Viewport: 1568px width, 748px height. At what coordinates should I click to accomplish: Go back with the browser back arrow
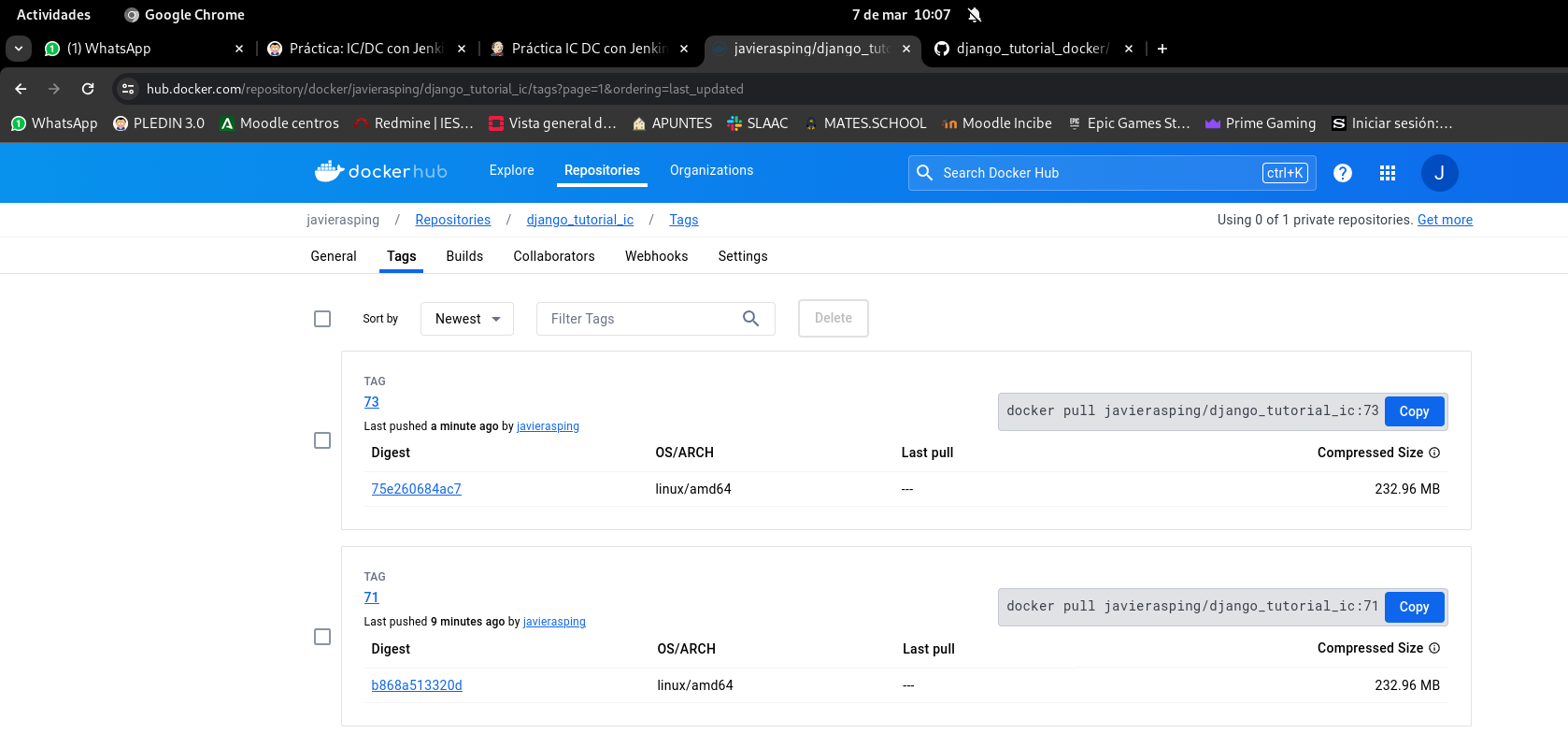[x=21, y=89]
